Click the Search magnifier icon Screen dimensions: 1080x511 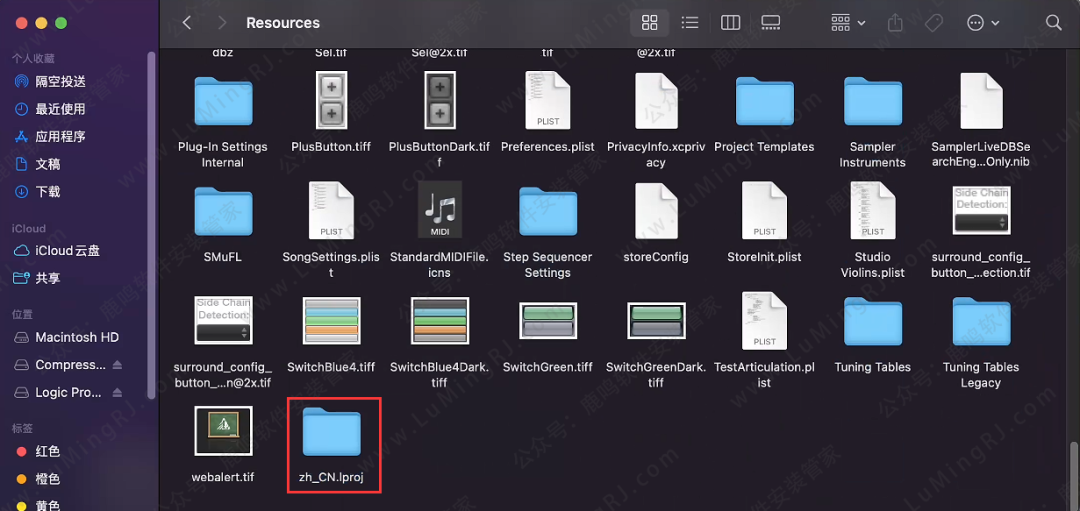point(1053,22)
